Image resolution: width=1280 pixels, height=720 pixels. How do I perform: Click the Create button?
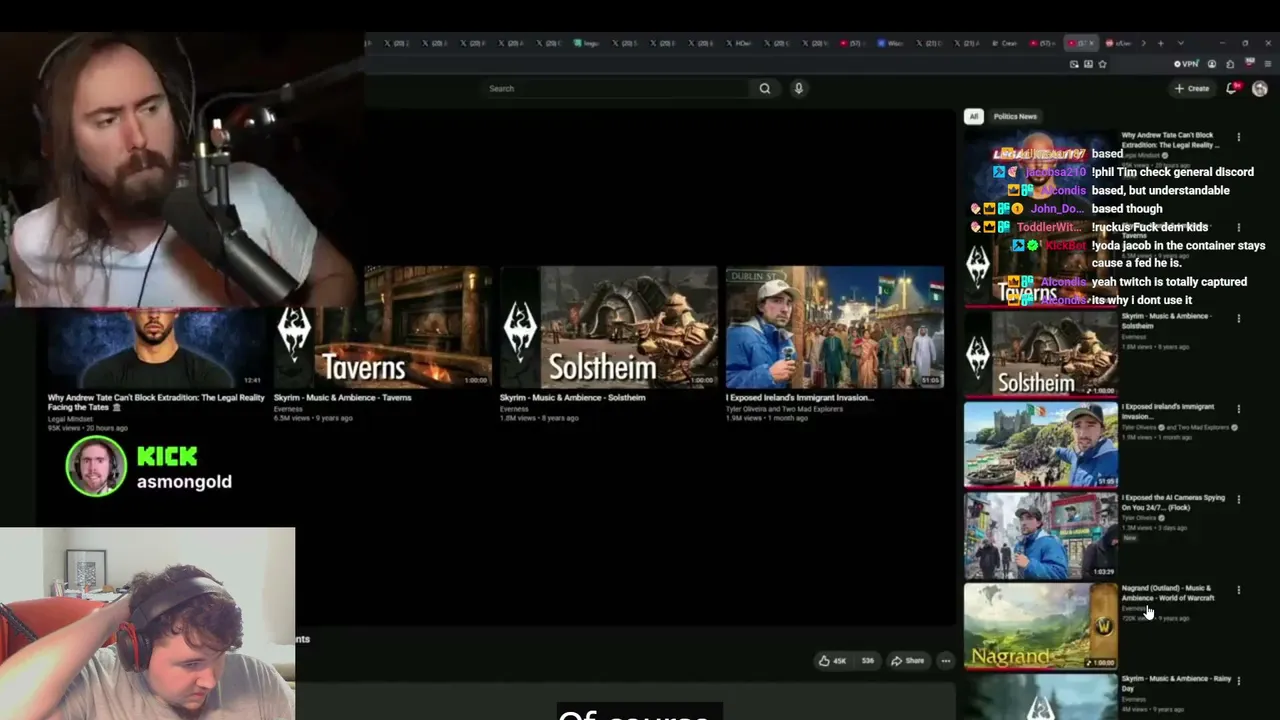coord(1192,88)
